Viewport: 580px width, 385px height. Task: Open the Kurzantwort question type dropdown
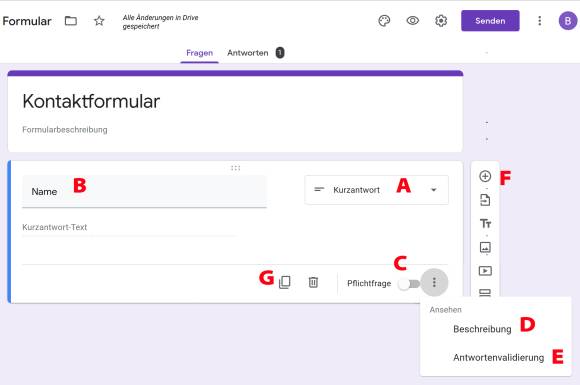tap(377, 190)
